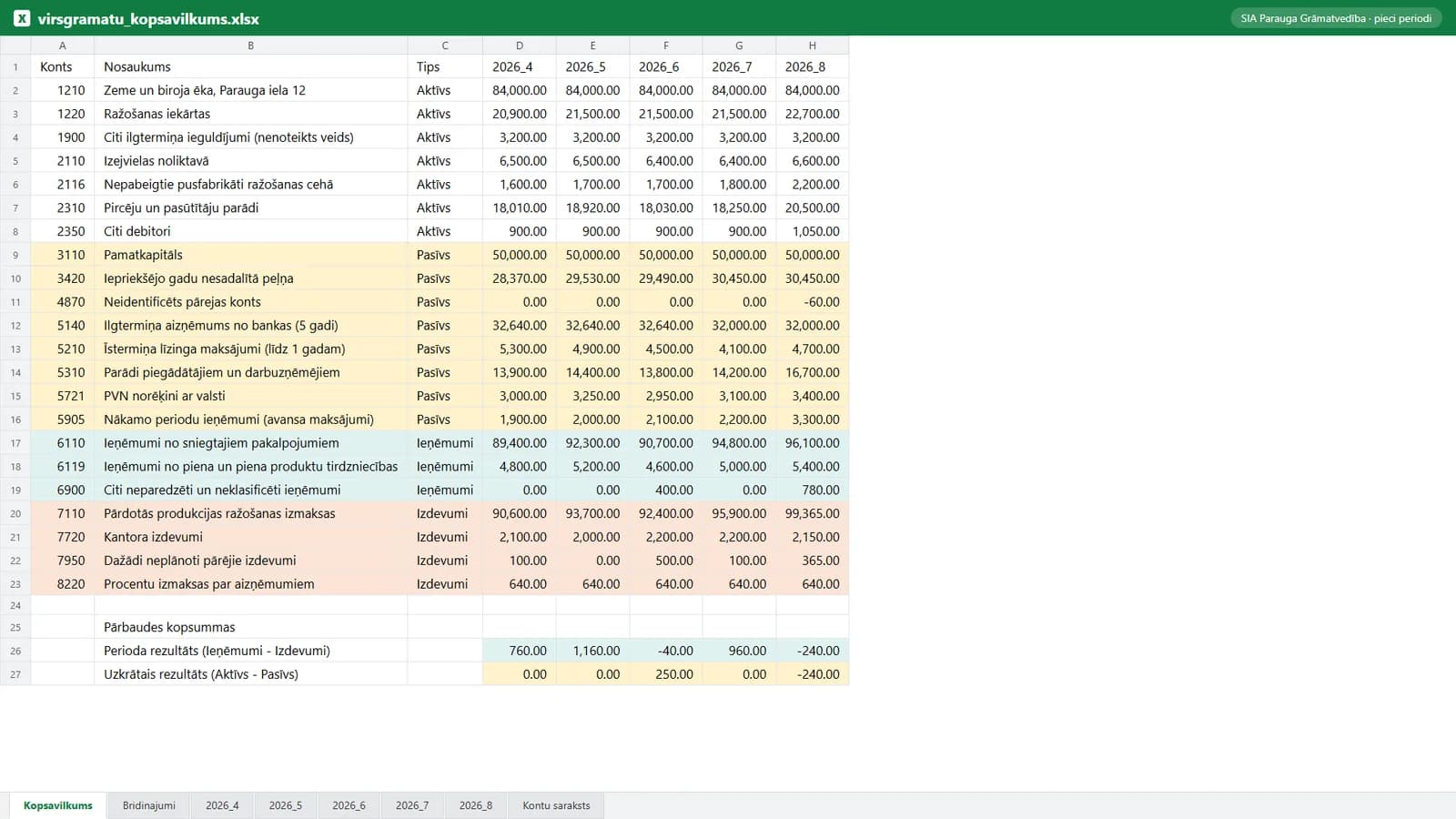
Task: Click the Nosaukums header cell
Action: point(251,66)
